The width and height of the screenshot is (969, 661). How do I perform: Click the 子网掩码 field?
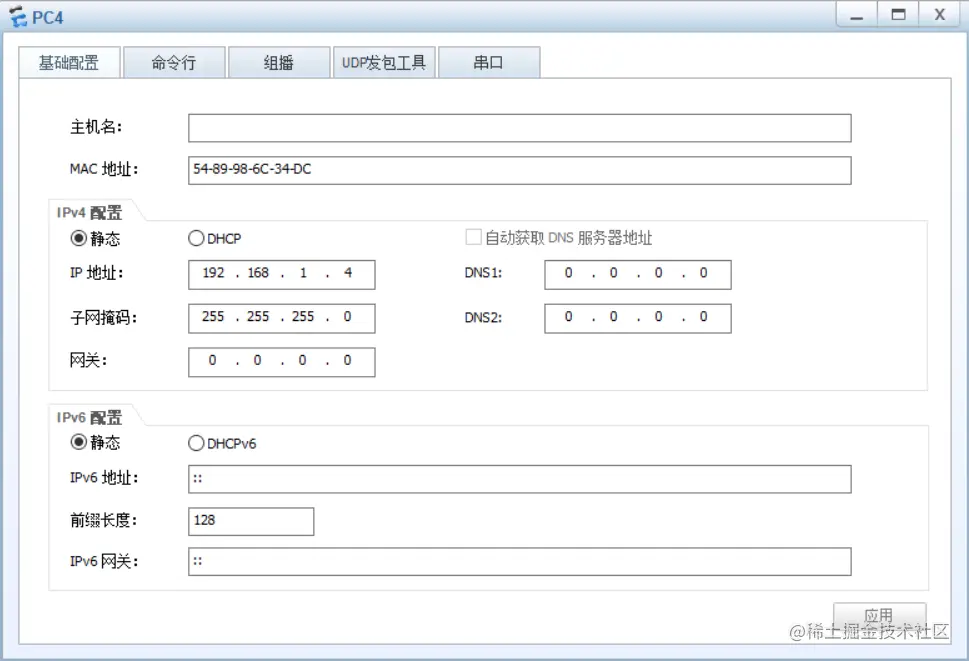pyautogui.click(x=282, y=318)
